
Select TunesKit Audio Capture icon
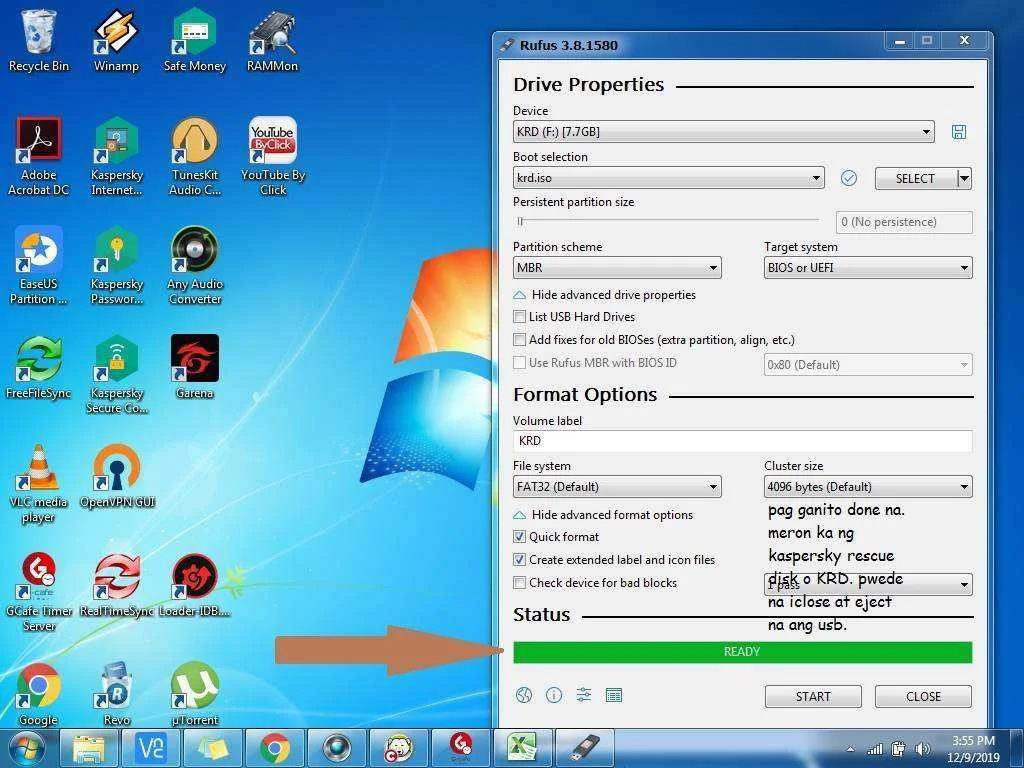coord(195,157)
